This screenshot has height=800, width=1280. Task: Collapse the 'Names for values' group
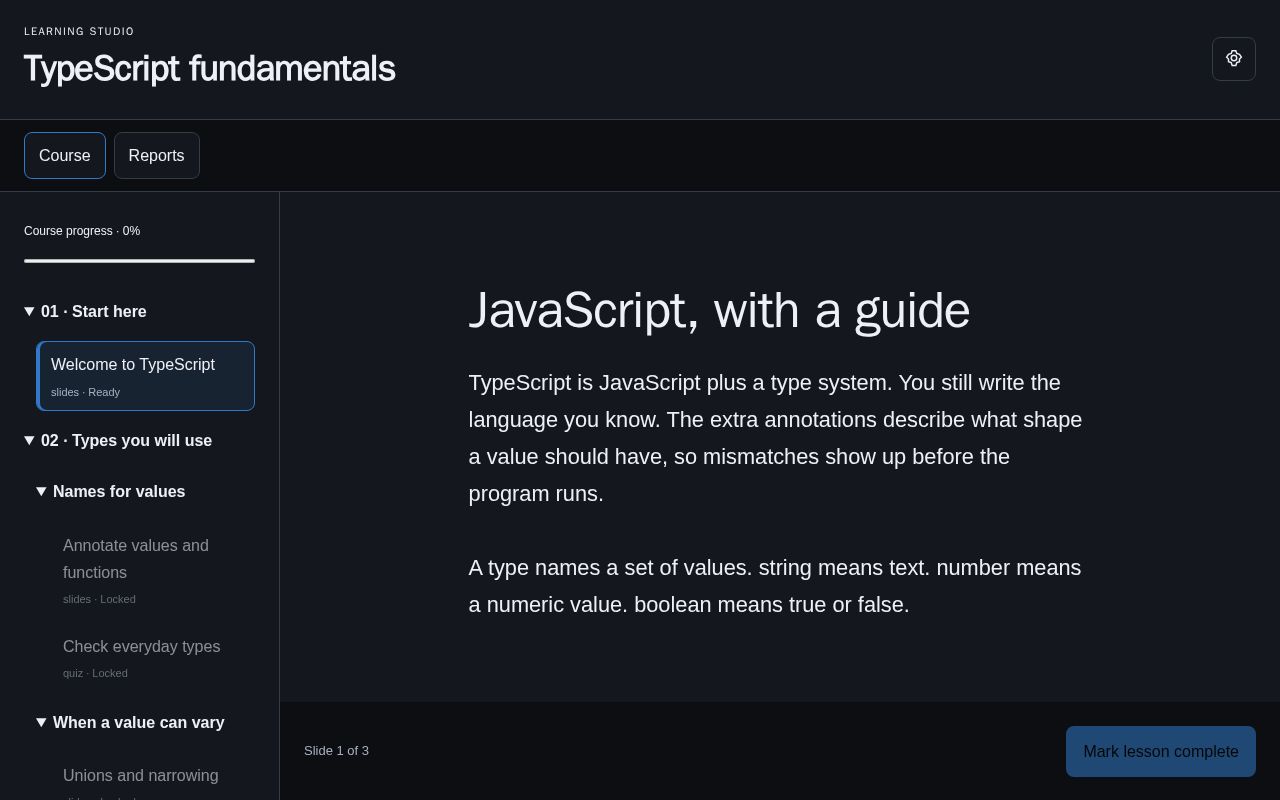pos(145,492)
